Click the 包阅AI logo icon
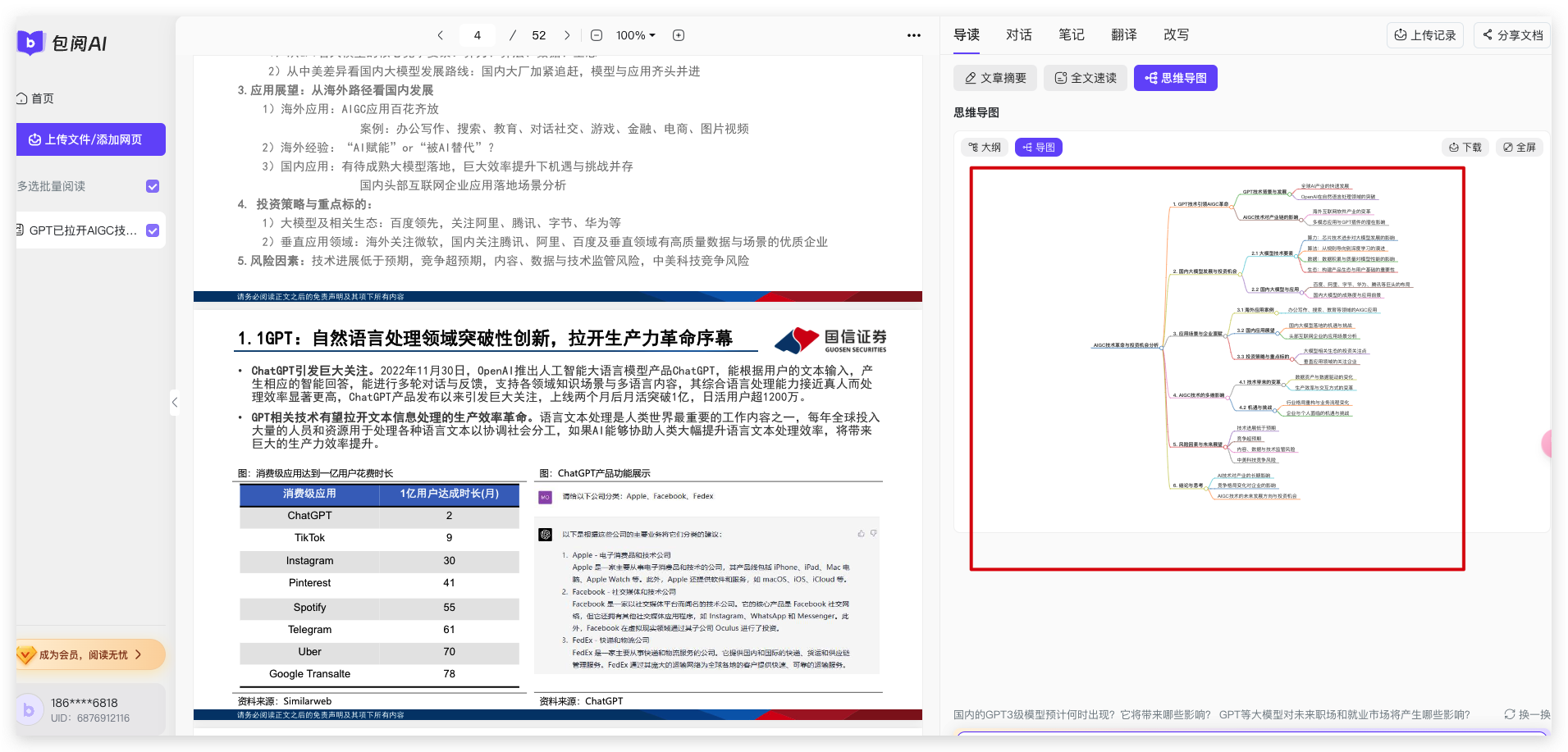This screenshot has height=752, width=1568. (x=30, y=43)
